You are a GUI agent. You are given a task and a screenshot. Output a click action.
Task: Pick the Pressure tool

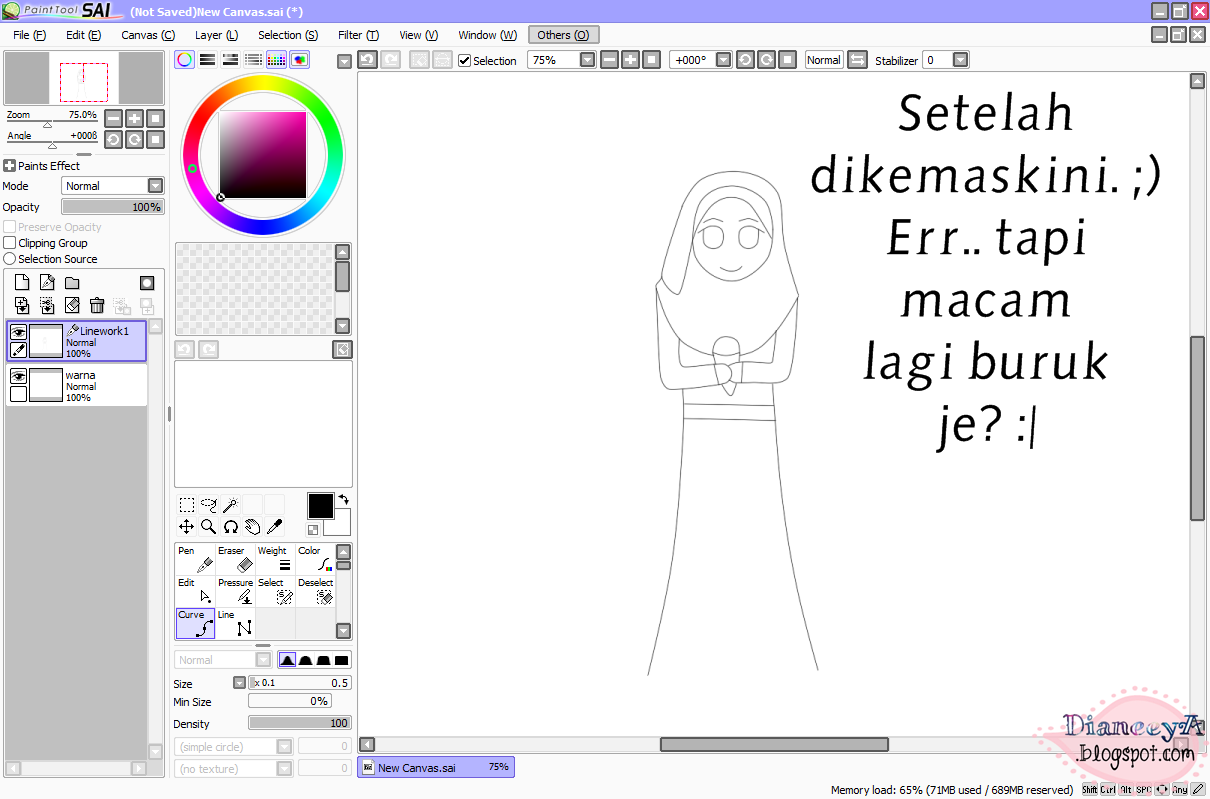pos(235,591)
